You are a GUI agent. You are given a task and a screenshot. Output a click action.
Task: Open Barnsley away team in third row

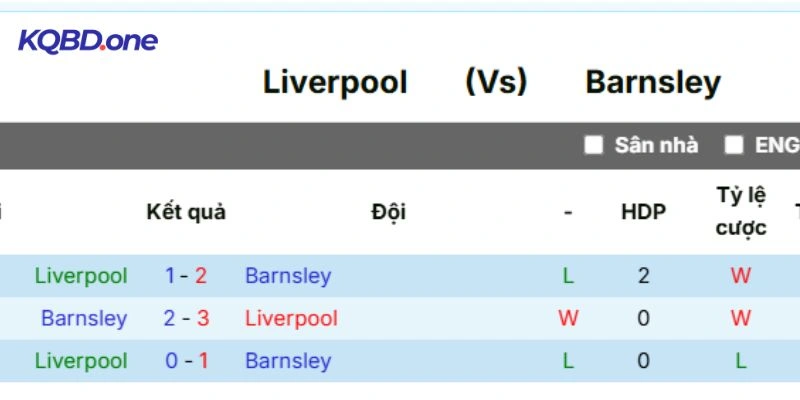click(288, 361)
